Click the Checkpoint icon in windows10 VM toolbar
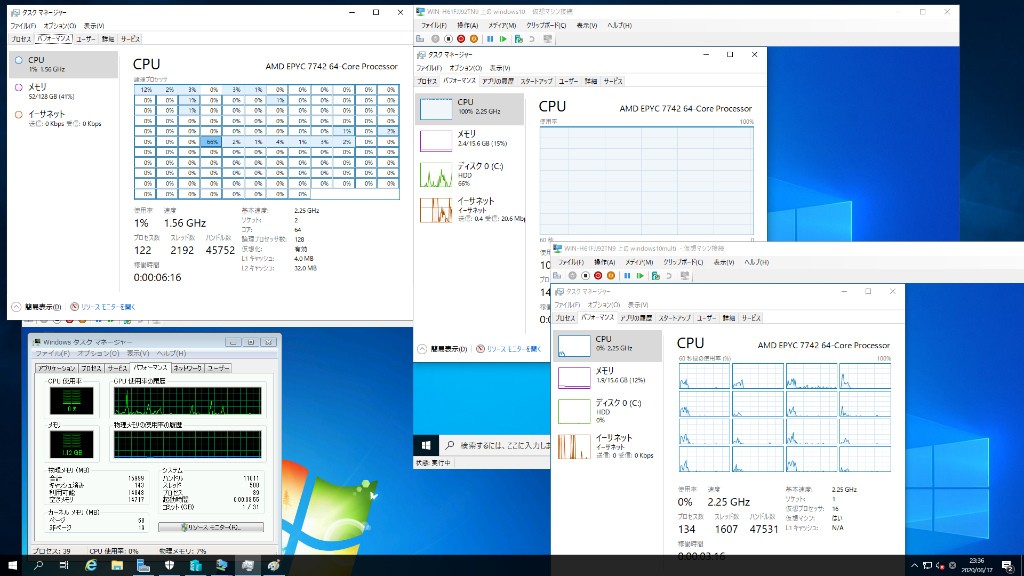Image resolution: width=1024 pixels, height=576 pixels. pyautogui.click(x=519, y=39)
